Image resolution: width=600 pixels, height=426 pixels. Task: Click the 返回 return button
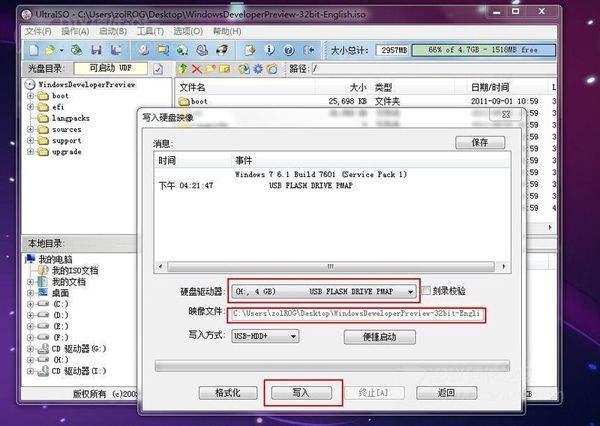446,393
